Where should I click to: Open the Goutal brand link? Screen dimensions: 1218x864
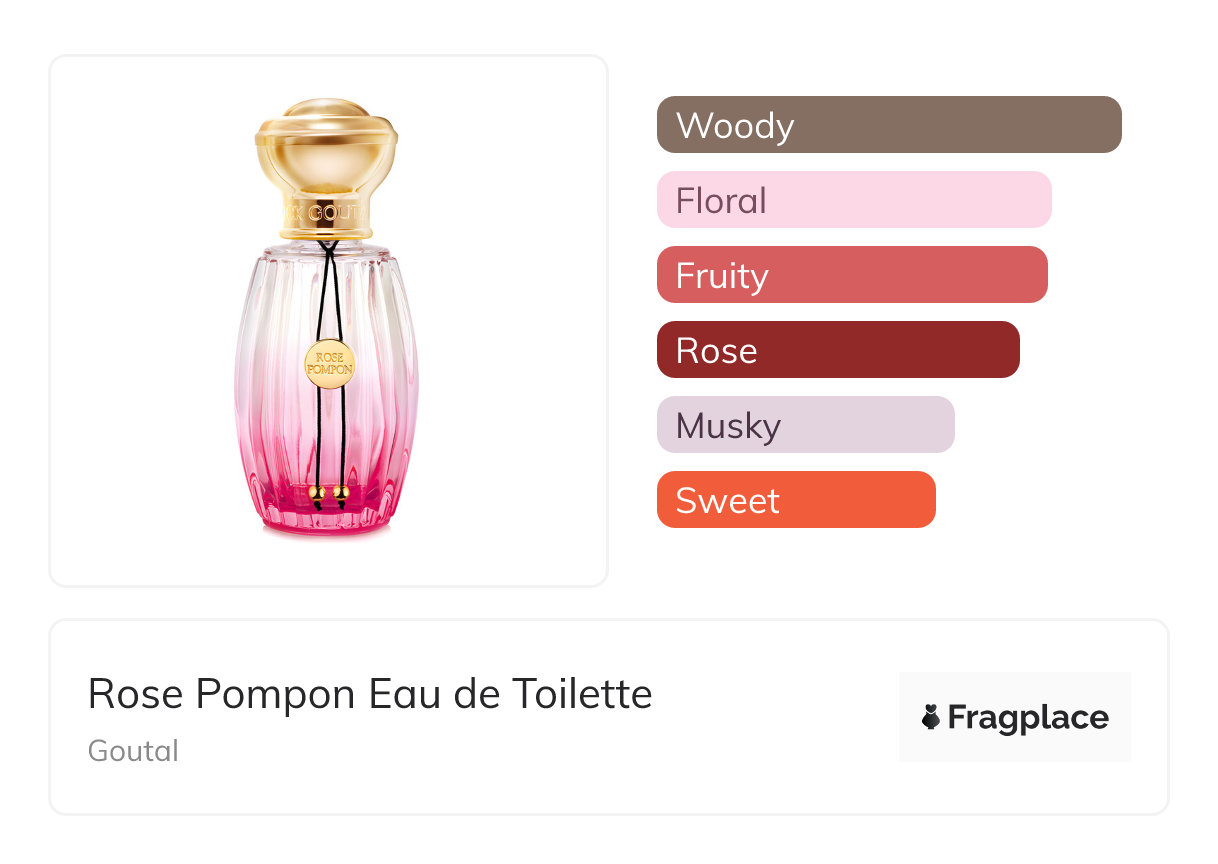click(x=133, y=751)
